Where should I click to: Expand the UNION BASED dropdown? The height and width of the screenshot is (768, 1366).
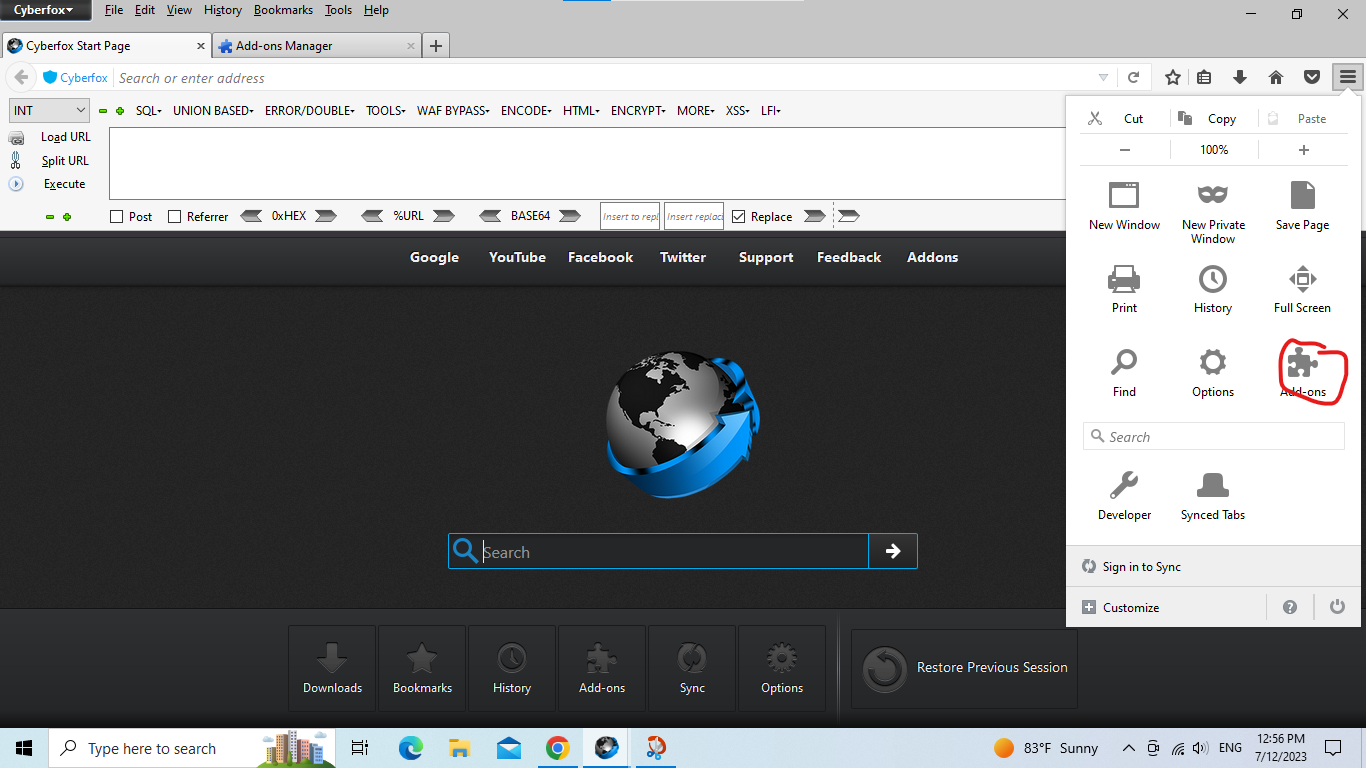[x=213, y=110]
